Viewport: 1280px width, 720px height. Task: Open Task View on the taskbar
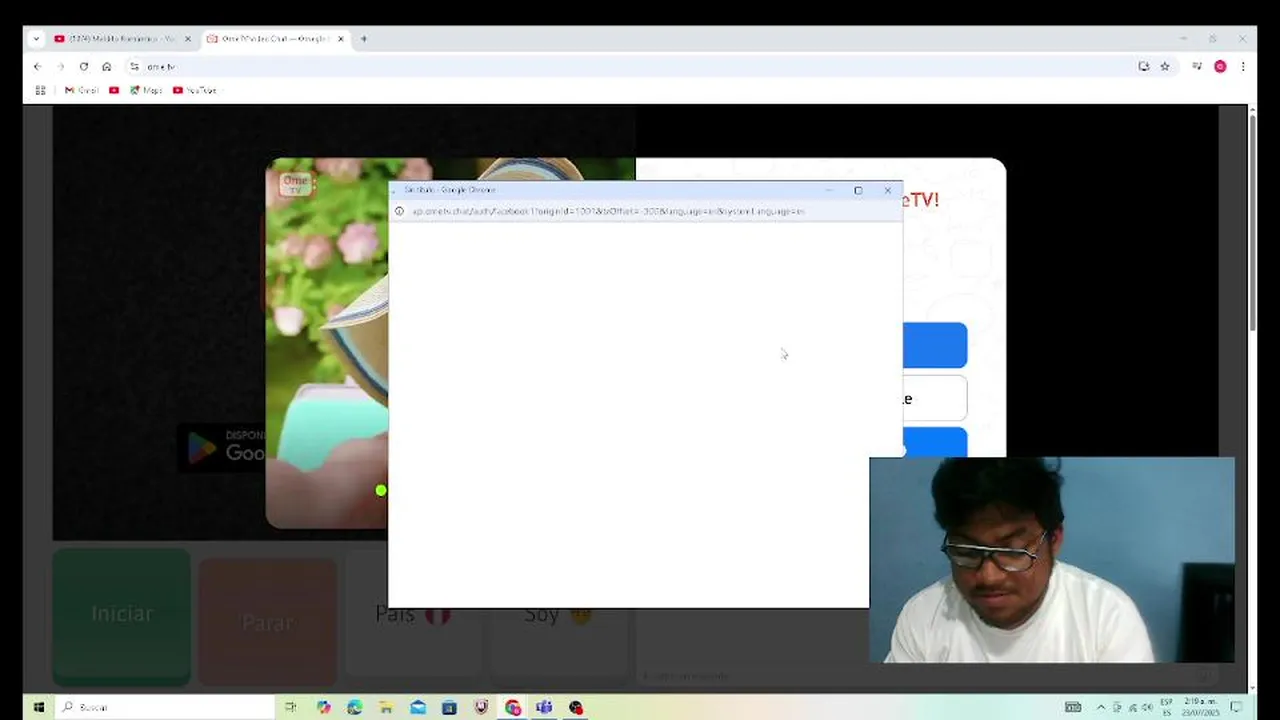click(291, 707)
